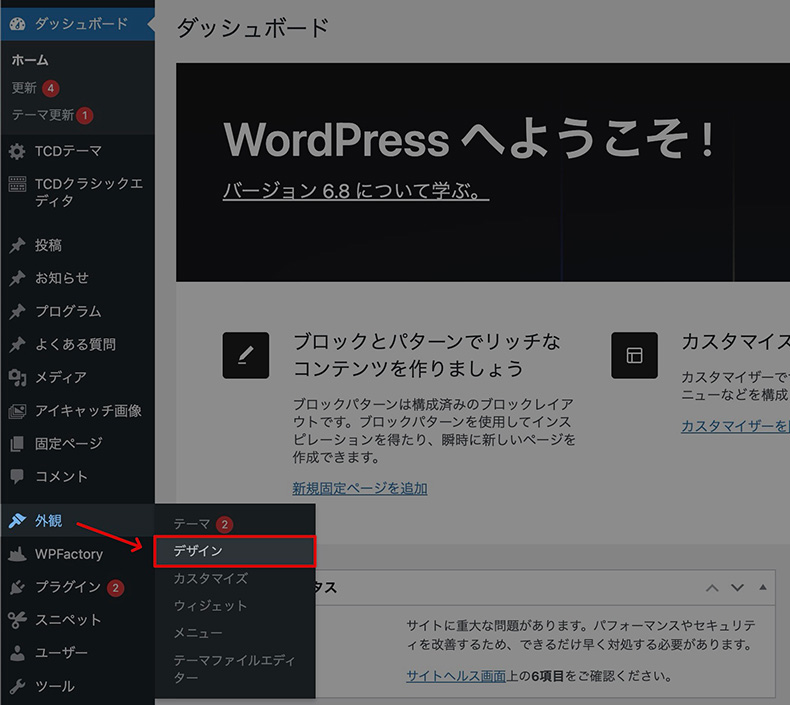Move Site Health panel up arrow
Screen dimensions: 790x705
point(712,588)
